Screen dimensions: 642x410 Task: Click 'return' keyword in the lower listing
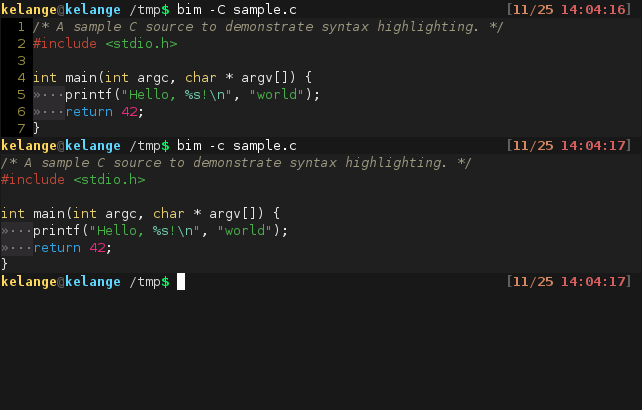click(57, 248)
